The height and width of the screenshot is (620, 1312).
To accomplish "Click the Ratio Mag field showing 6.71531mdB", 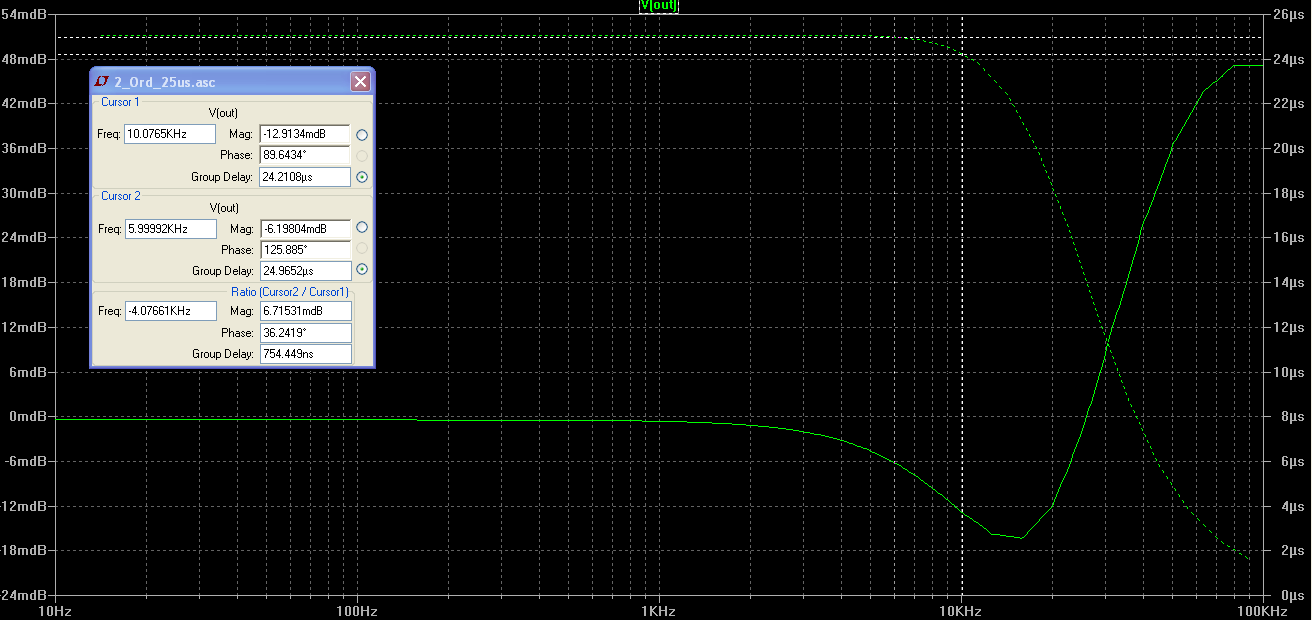I will pyautogui.click(x=305, y=311).
